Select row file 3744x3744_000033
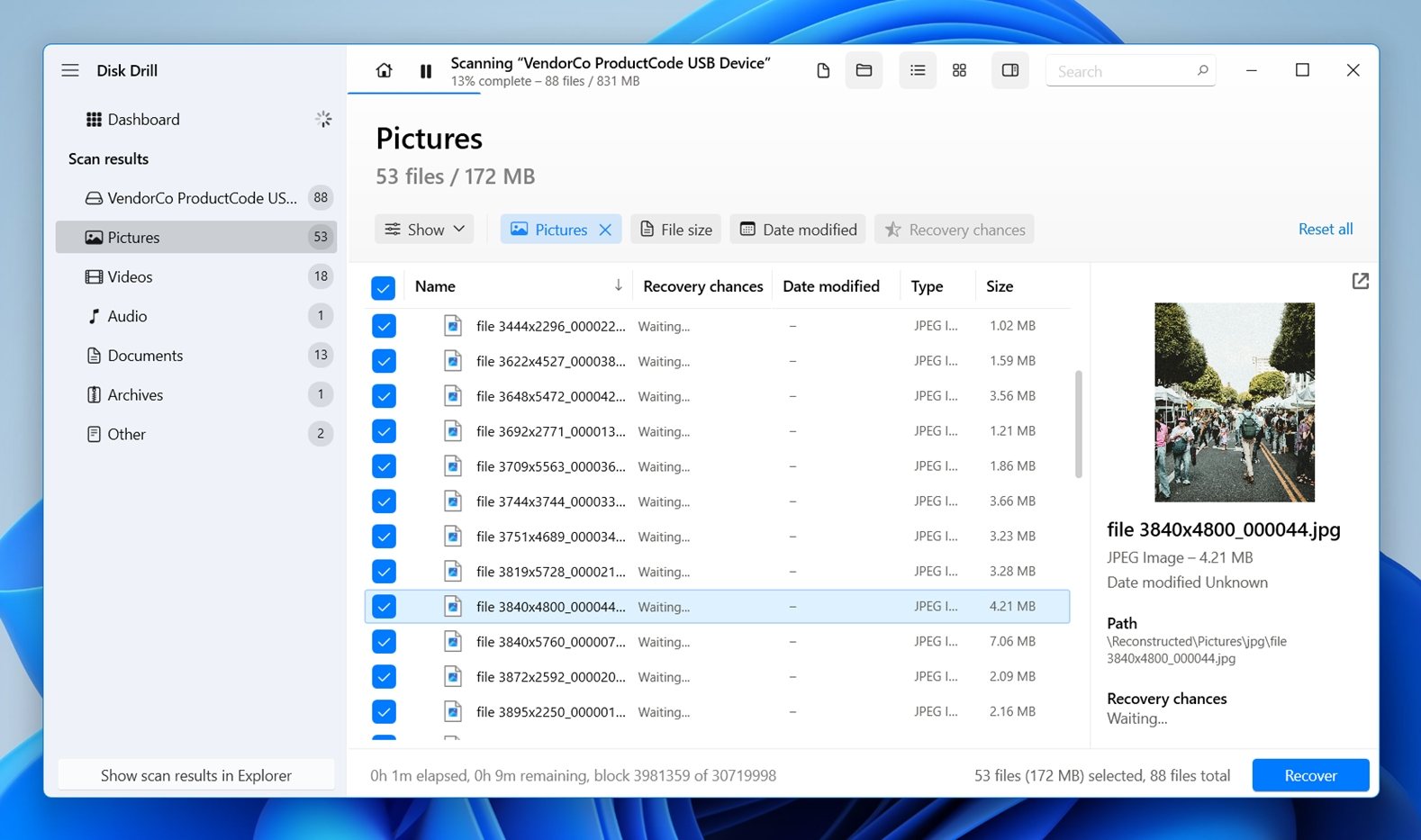 [718, 501]
